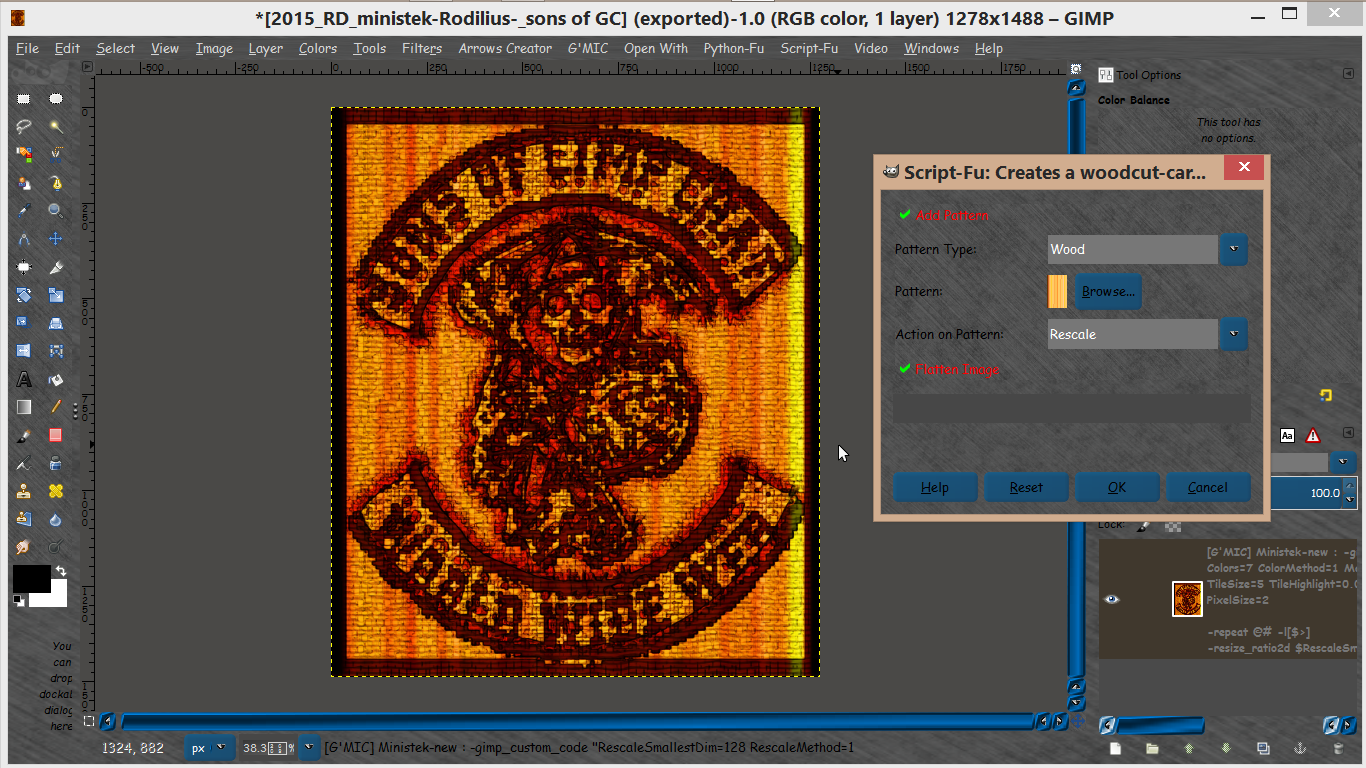This screenshot has height=768, width=1366.
Task: Expand the Action on Pattern dropdown
Action: 1147,334
